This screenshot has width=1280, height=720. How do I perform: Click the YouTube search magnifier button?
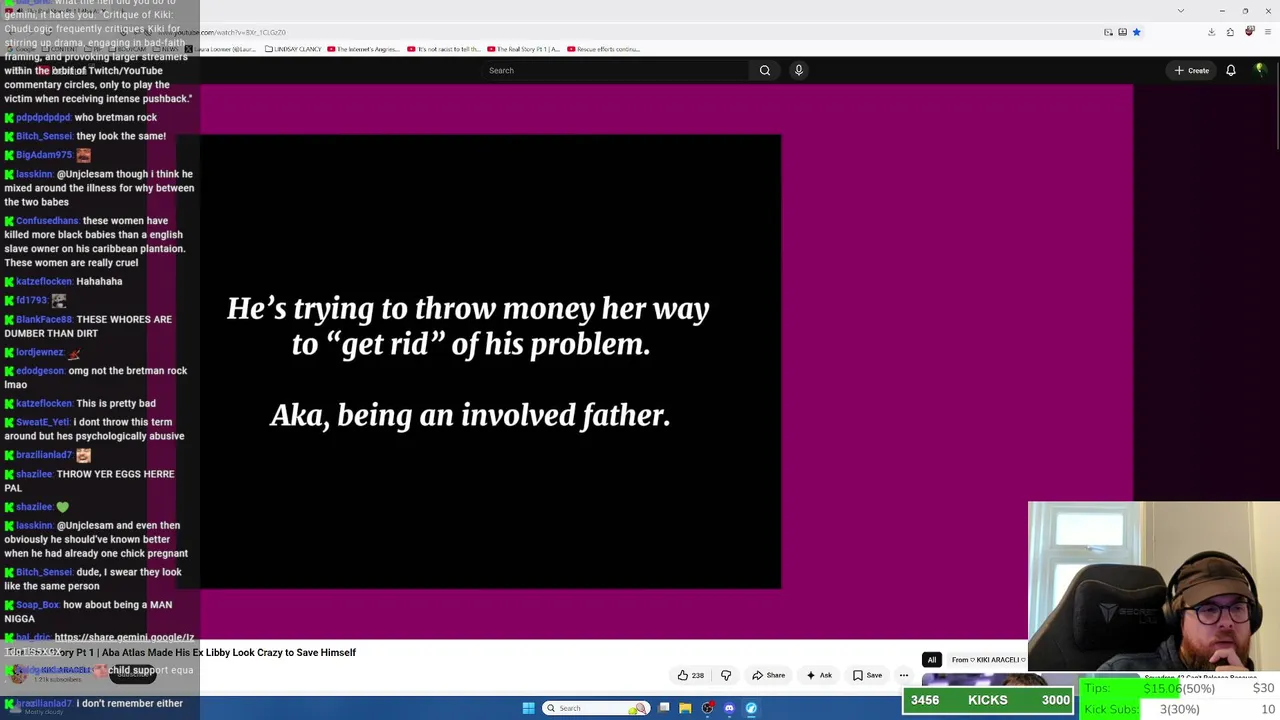pos(765,70)
